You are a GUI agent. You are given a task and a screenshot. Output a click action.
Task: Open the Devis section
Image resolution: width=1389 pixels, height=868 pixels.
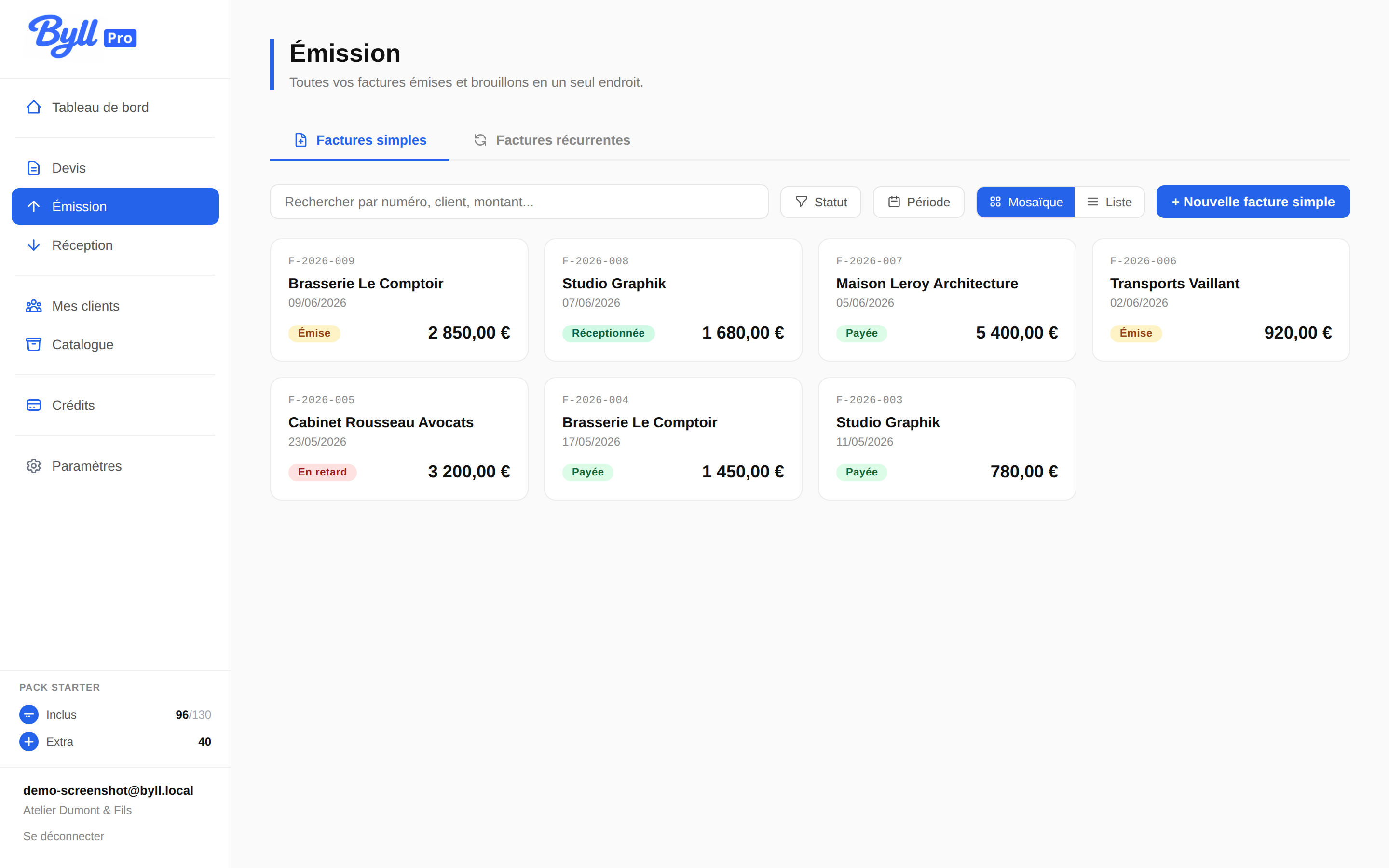[115, 168]
